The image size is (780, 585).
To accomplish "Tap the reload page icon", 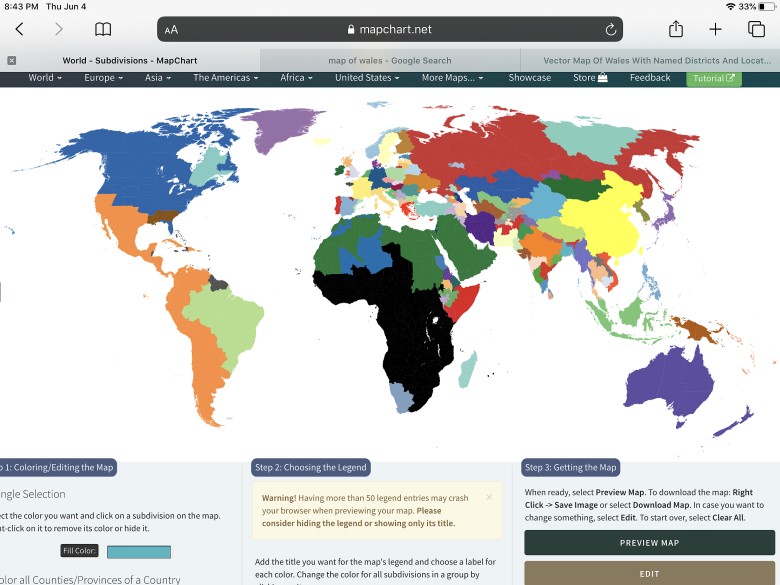I will tap(610, 30).
